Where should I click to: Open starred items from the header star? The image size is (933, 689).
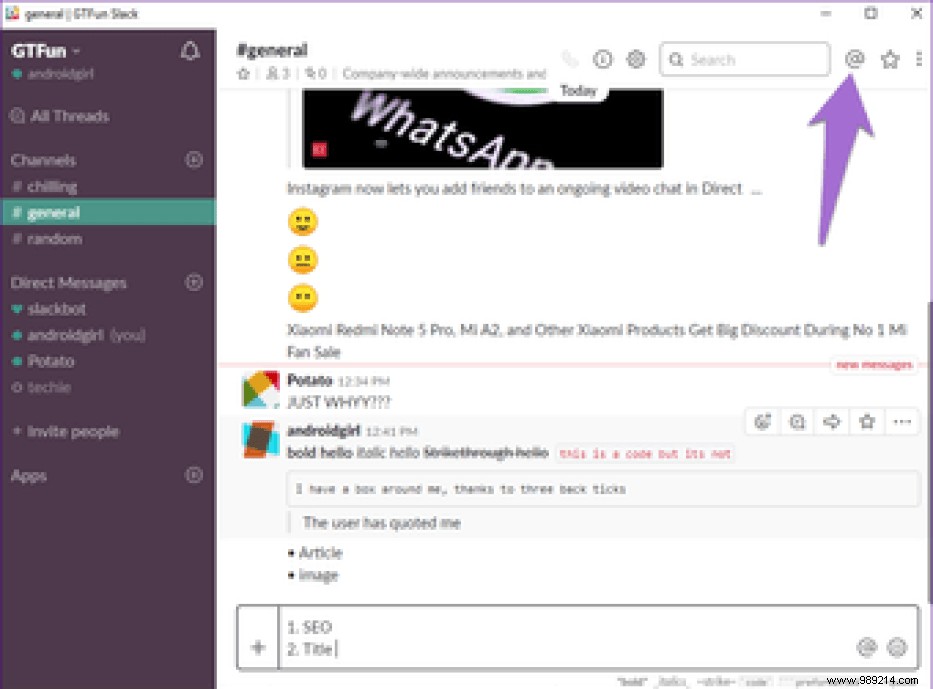click(890, 59)
